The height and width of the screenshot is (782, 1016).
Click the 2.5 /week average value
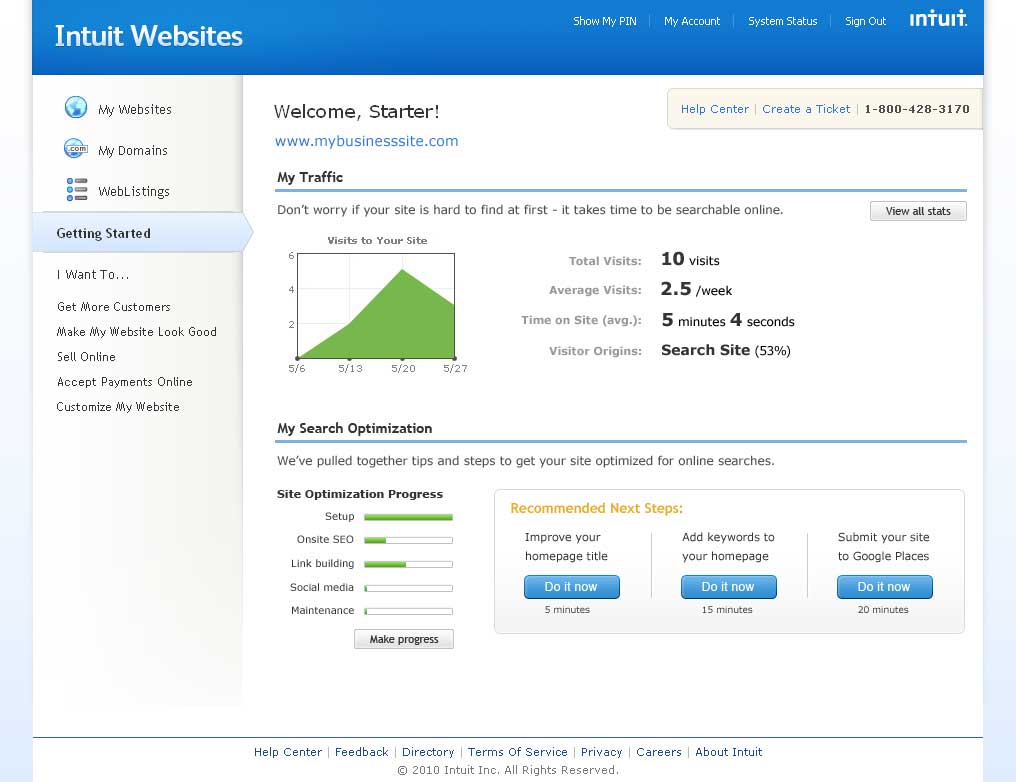pos(696,289)
